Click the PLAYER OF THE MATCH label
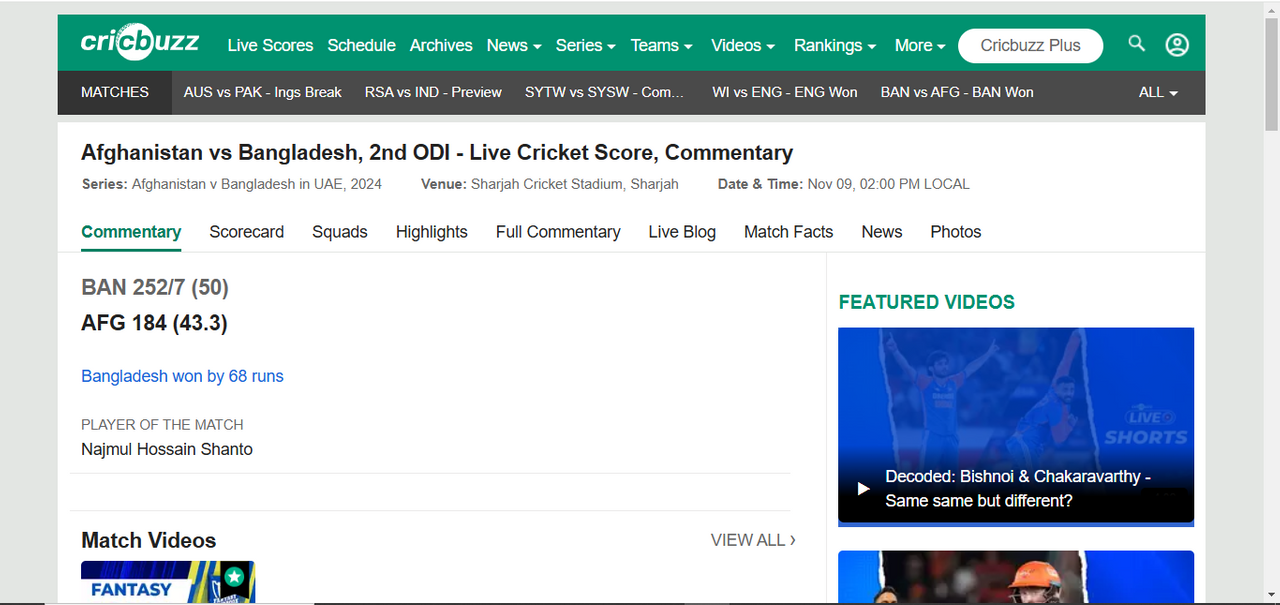Screen dimensions: 1280x605 162,425
